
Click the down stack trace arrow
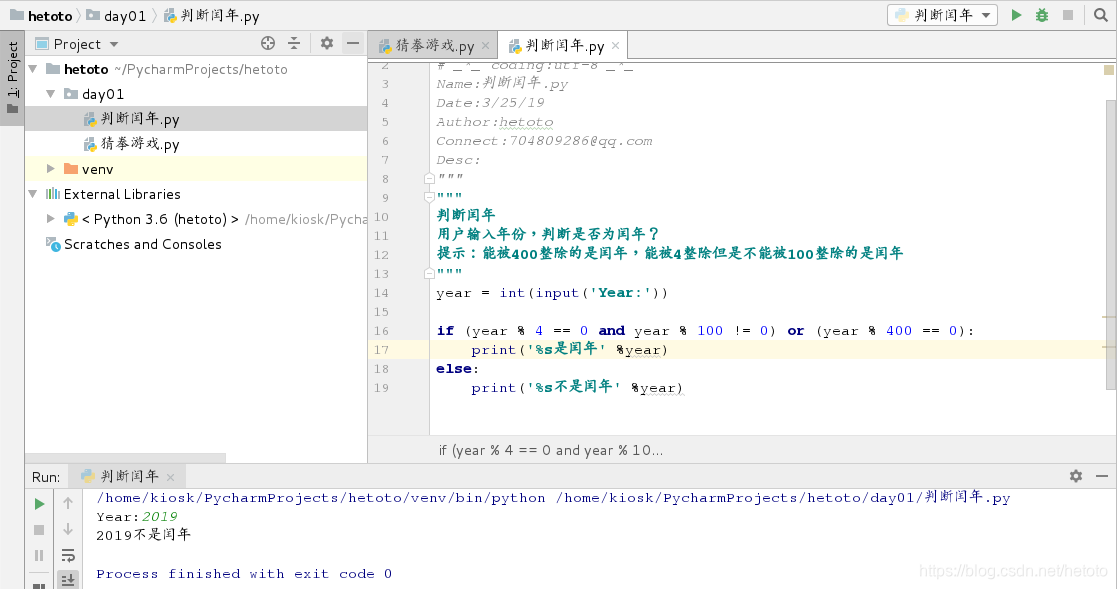[x=68, y=529]
